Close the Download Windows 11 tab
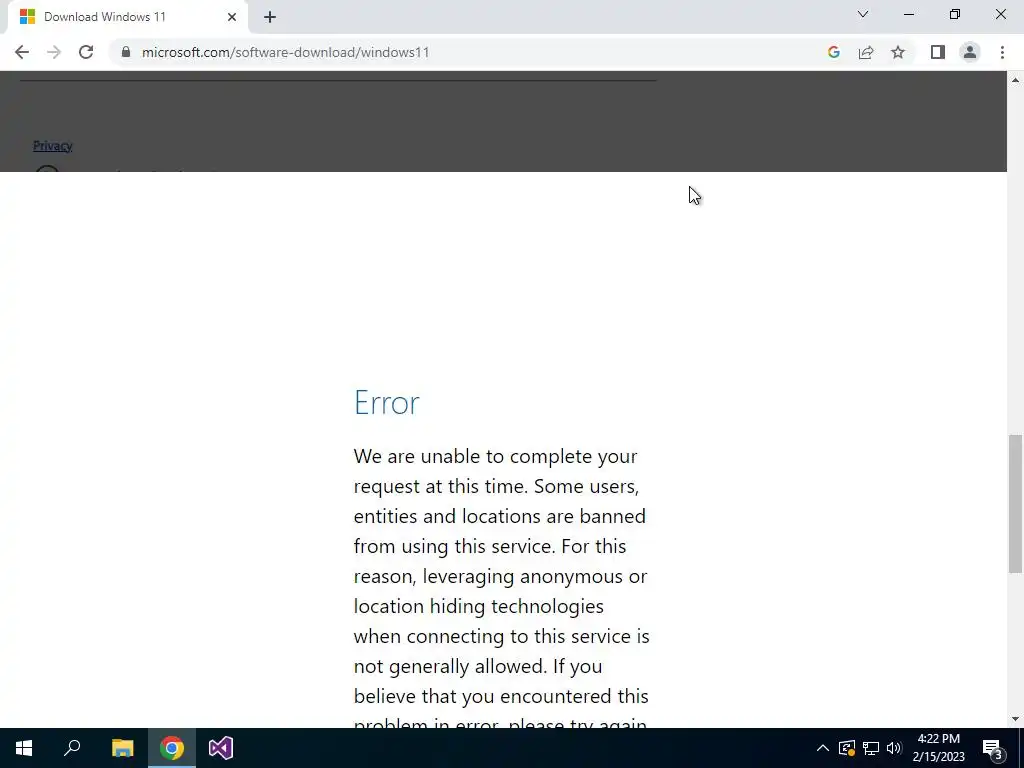Image resolution: width=1024 pixels, height=768 pixels. click(x=232, y=17)
